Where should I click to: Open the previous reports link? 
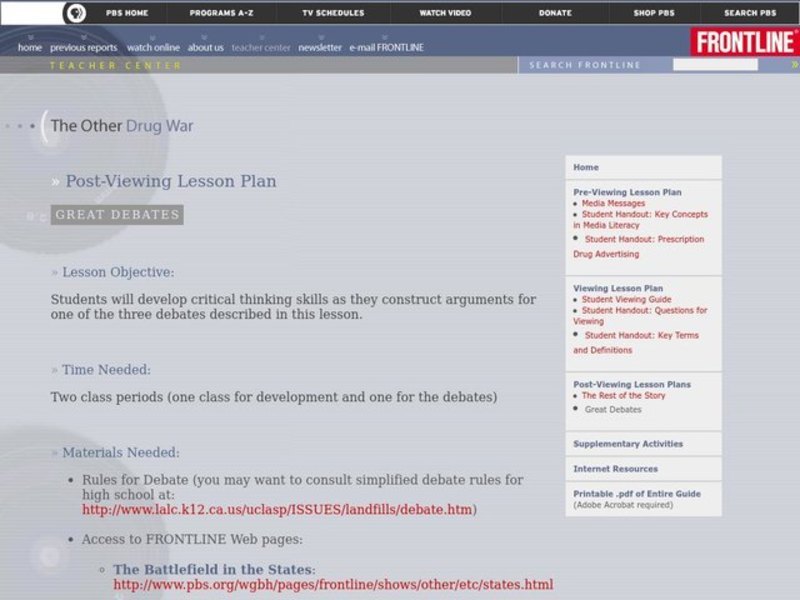pos(83,48)
